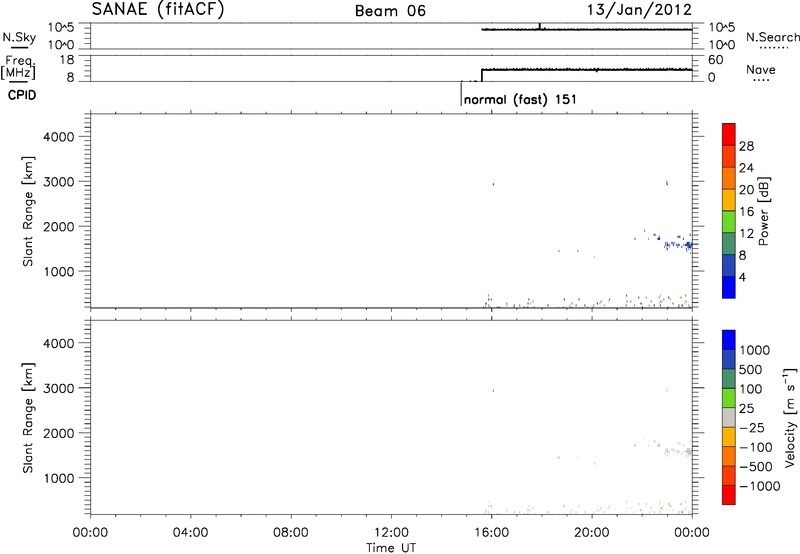This screenshot has height=554, width=800.
Task: Click the Power [dB] colorbar title
Action: coord(765,216)
